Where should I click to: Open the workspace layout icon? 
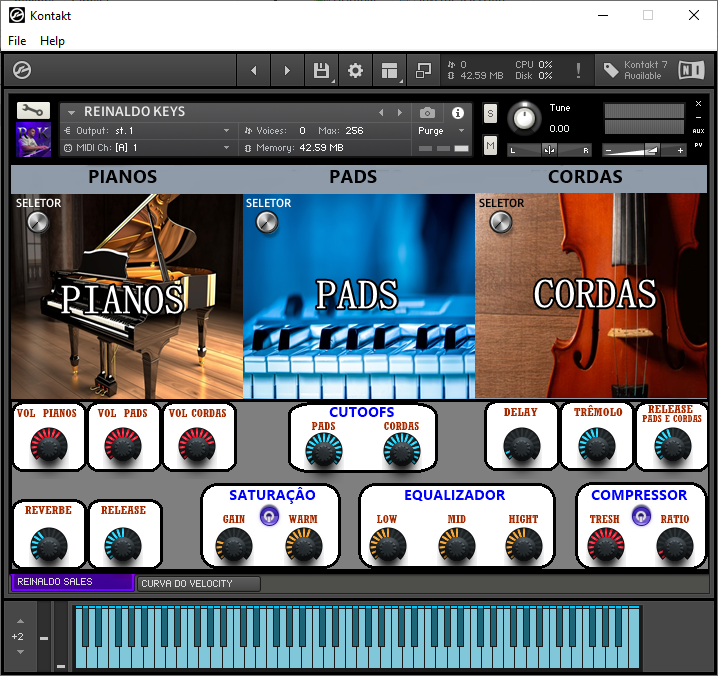click(x=389, y=70)
